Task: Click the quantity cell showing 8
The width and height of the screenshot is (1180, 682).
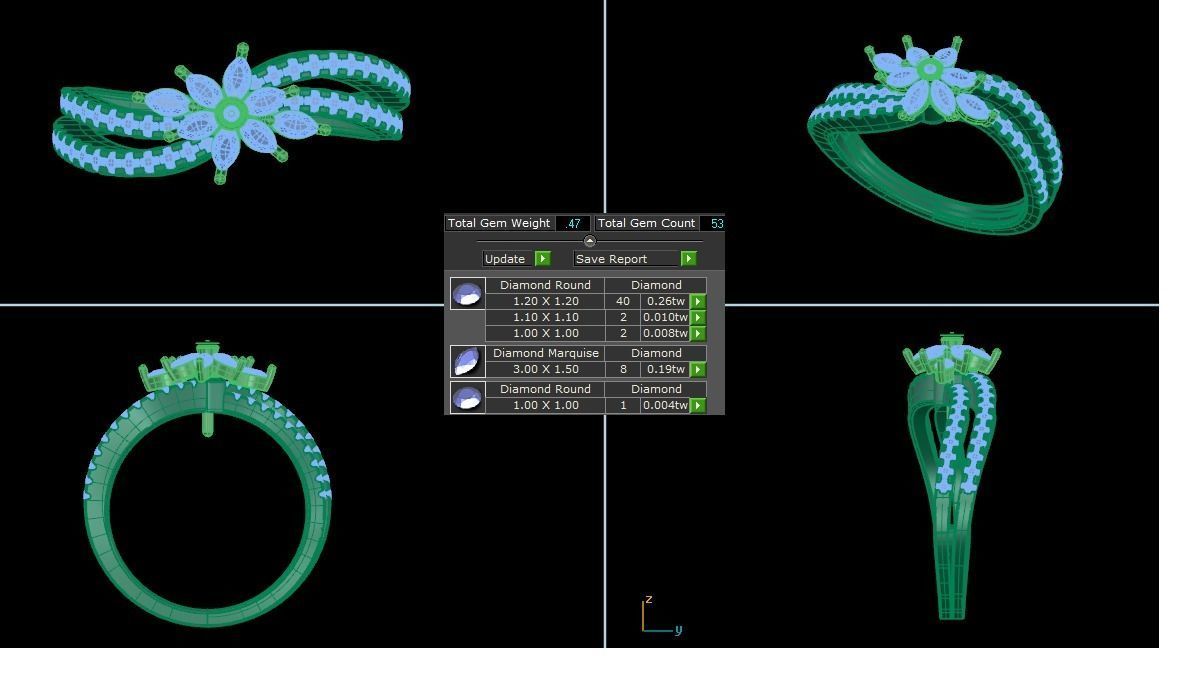Action: [x=622, y=370]
